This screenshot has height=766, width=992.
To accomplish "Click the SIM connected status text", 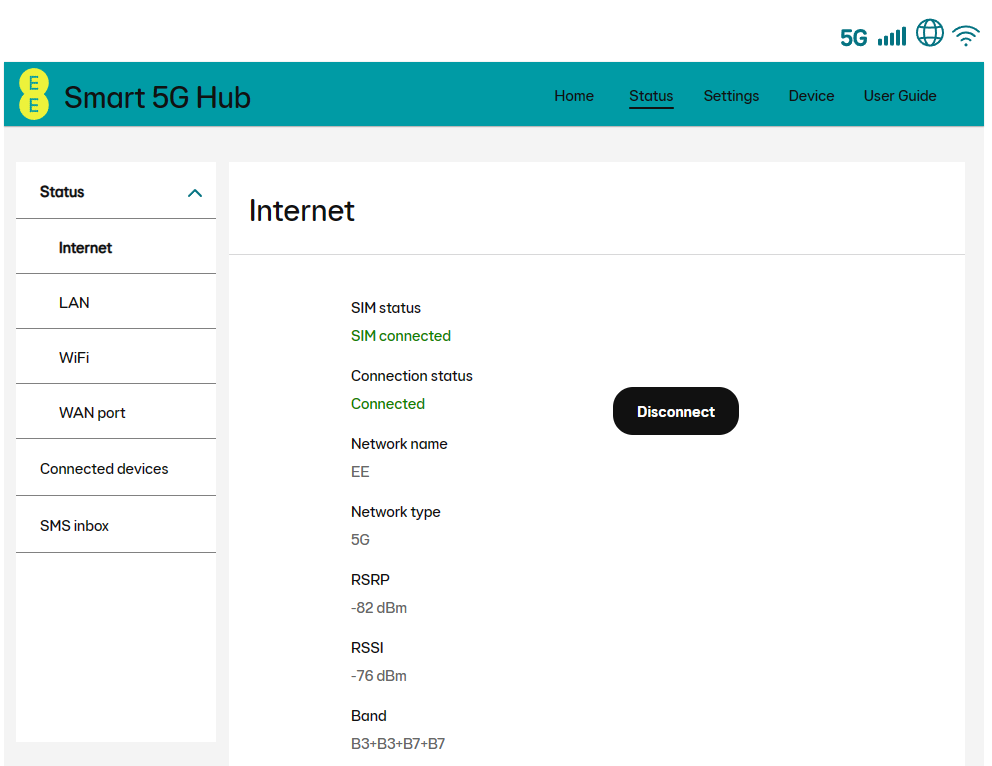I will point(401,336).
